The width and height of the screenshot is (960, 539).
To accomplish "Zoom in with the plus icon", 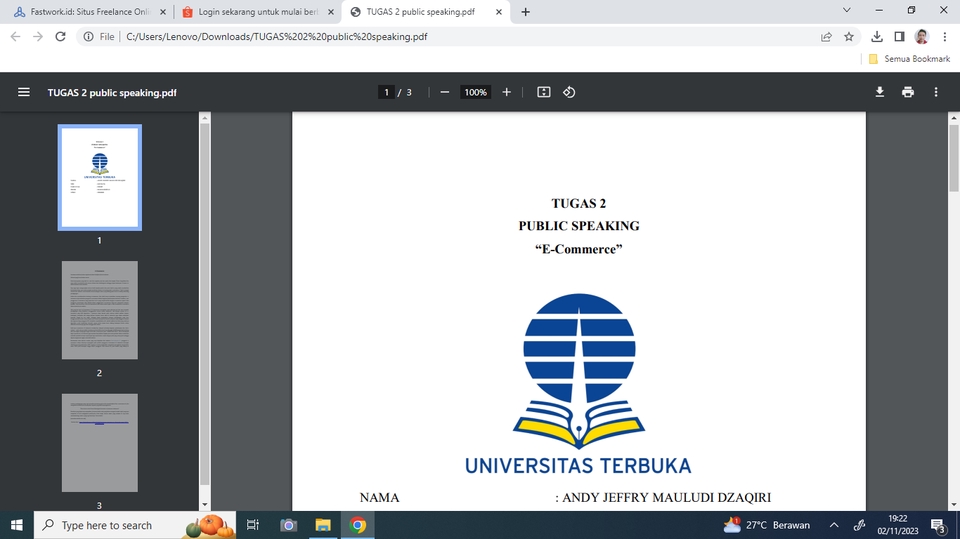I will coord(506,92).
